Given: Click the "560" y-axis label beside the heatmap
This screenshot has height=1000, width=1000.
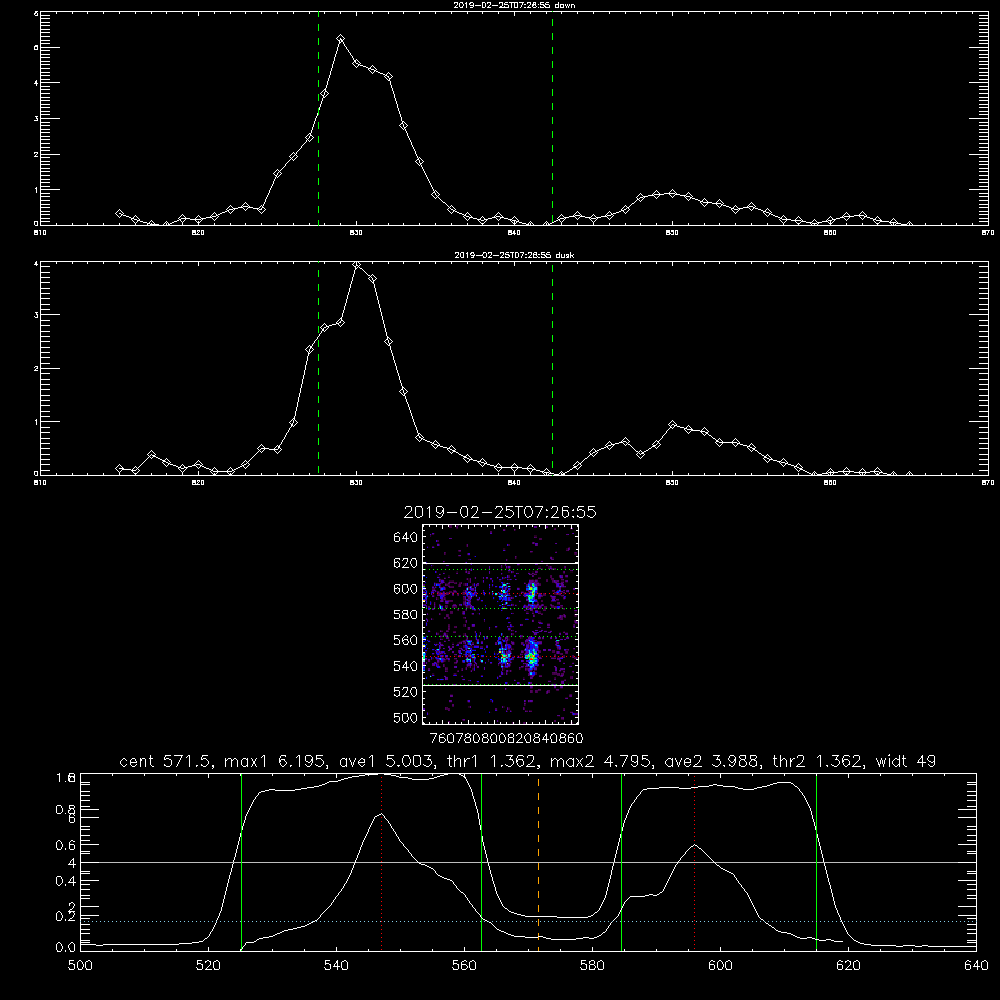Looking at the screenshot, I should pyautogui.click(x=406, y=640).
